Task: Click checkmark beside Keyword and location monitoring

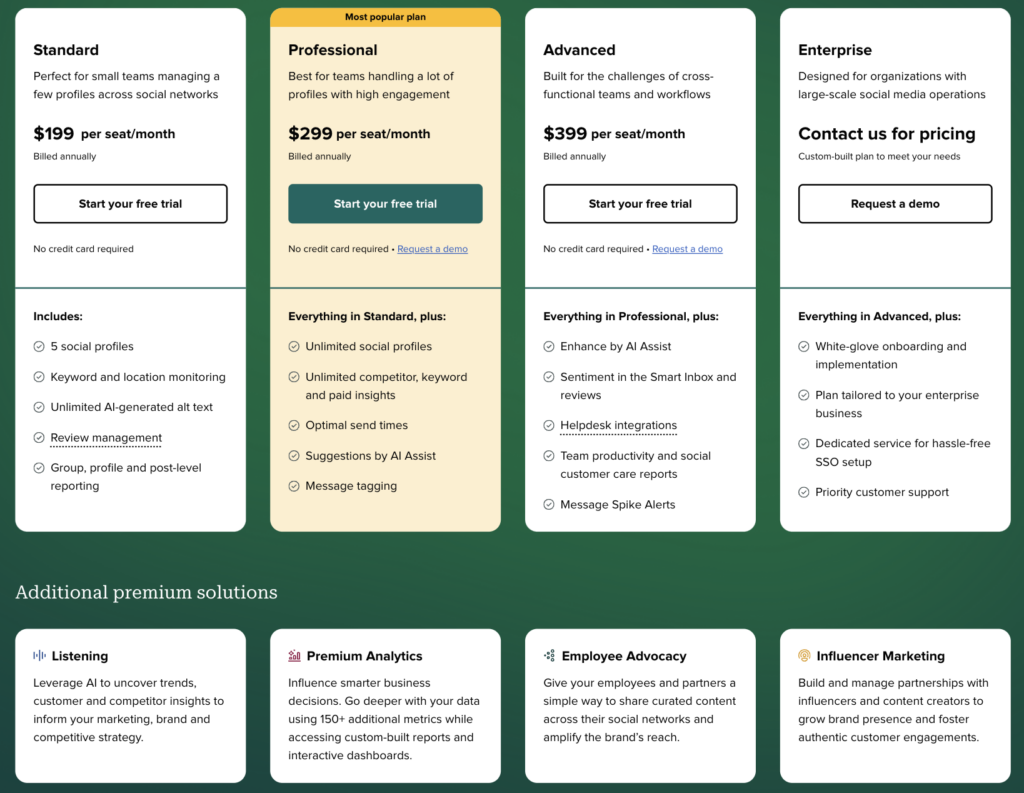Action: tap(39, 377)
